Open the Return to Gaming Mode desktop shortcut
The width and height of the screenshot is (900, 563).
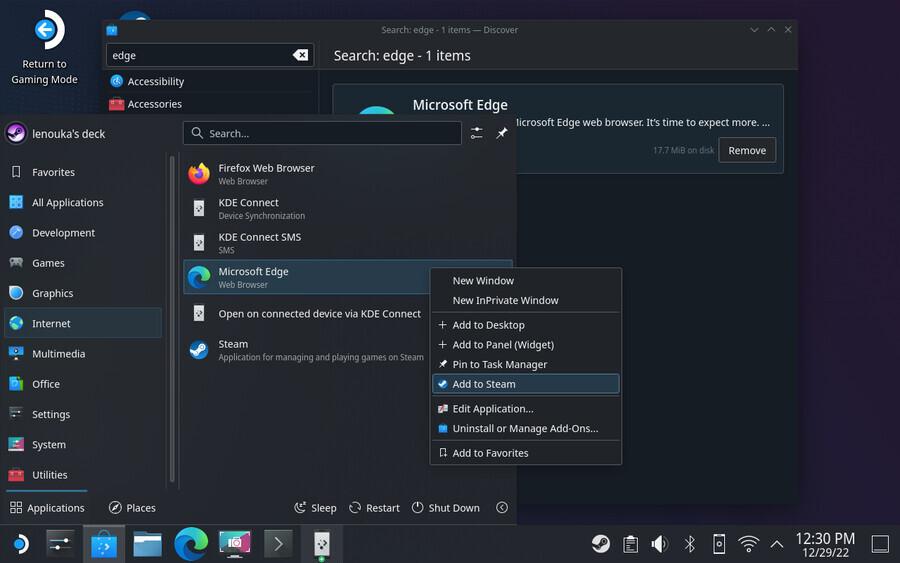[x=45, y=48]
